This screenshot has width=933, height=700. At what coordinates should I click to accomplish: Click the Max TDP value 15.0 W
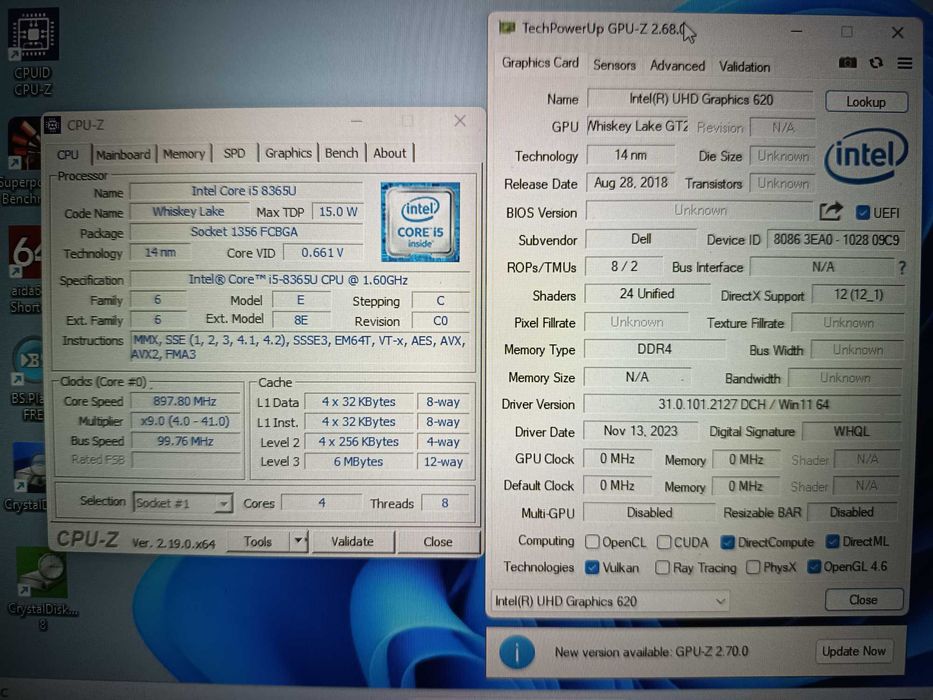(x=338, y=212)
